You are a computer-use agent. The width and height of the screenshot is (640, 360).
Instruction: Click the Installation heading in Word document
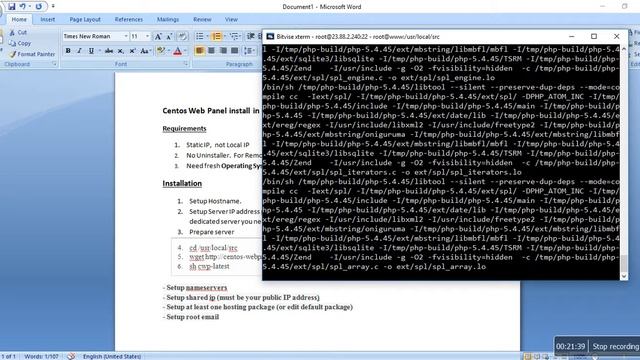[x=182, y=183]
